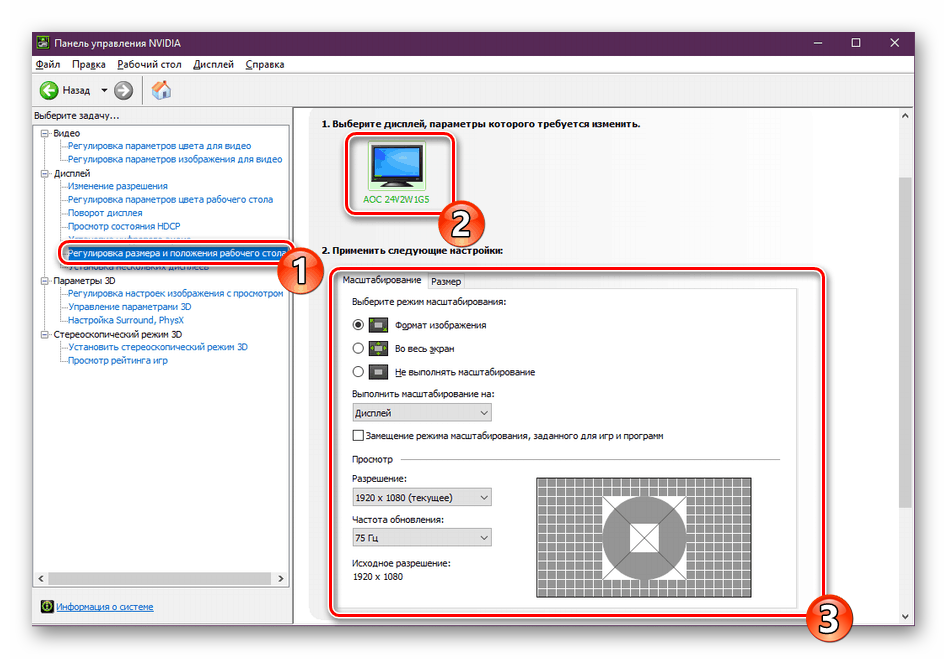The image size is (947, 659).
Task: Click the scaling preview test pattern
Action: click(x=644, y=538)
